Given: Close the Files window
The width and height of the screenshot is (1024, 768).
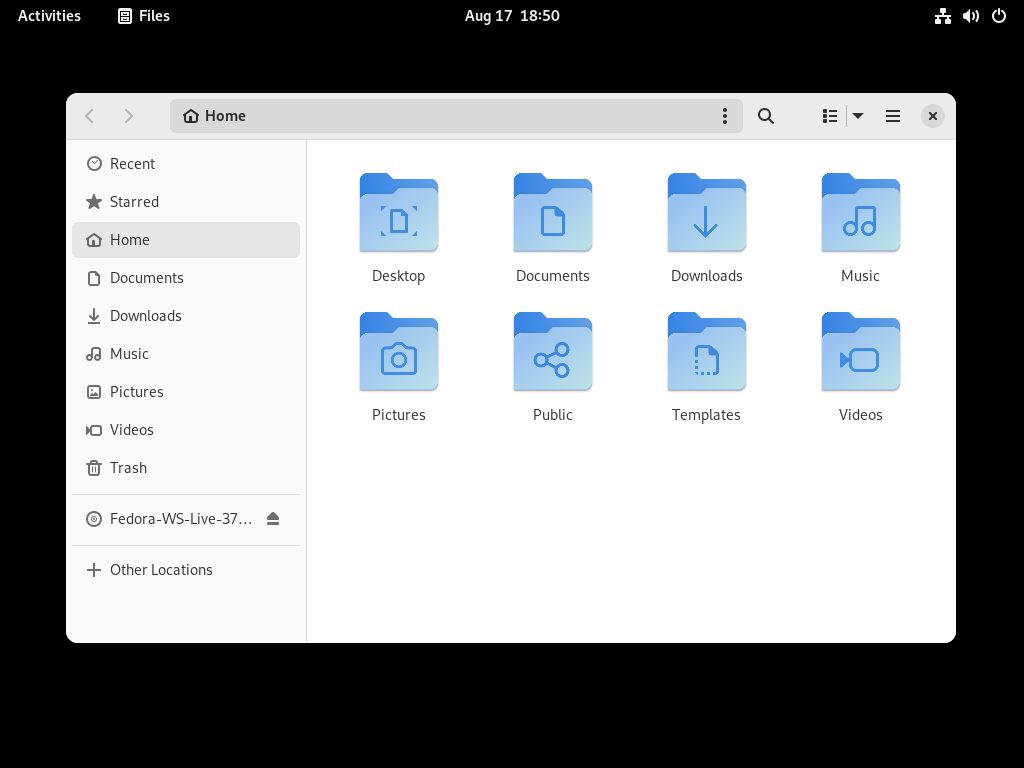Looking at the screenshot, I should pos(933,116).
